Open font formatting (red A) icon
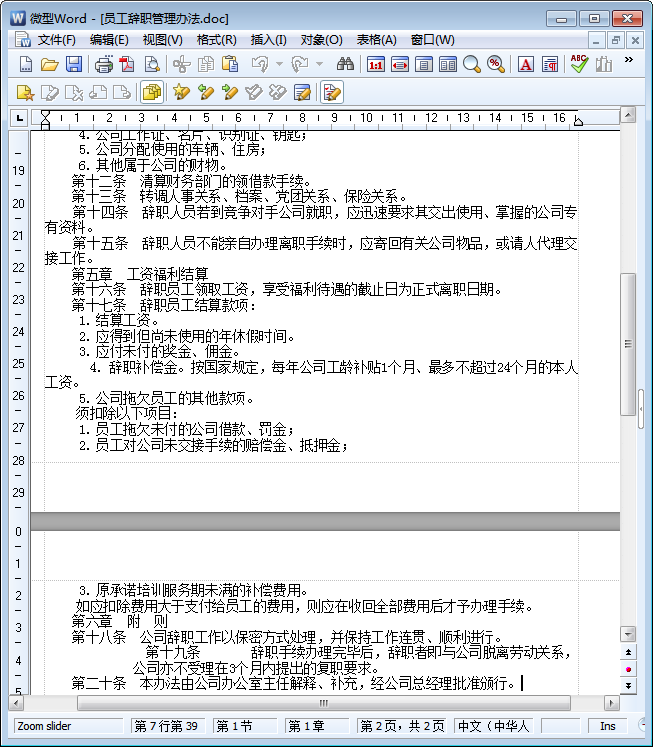653x747 pixels. pos(526,64)
